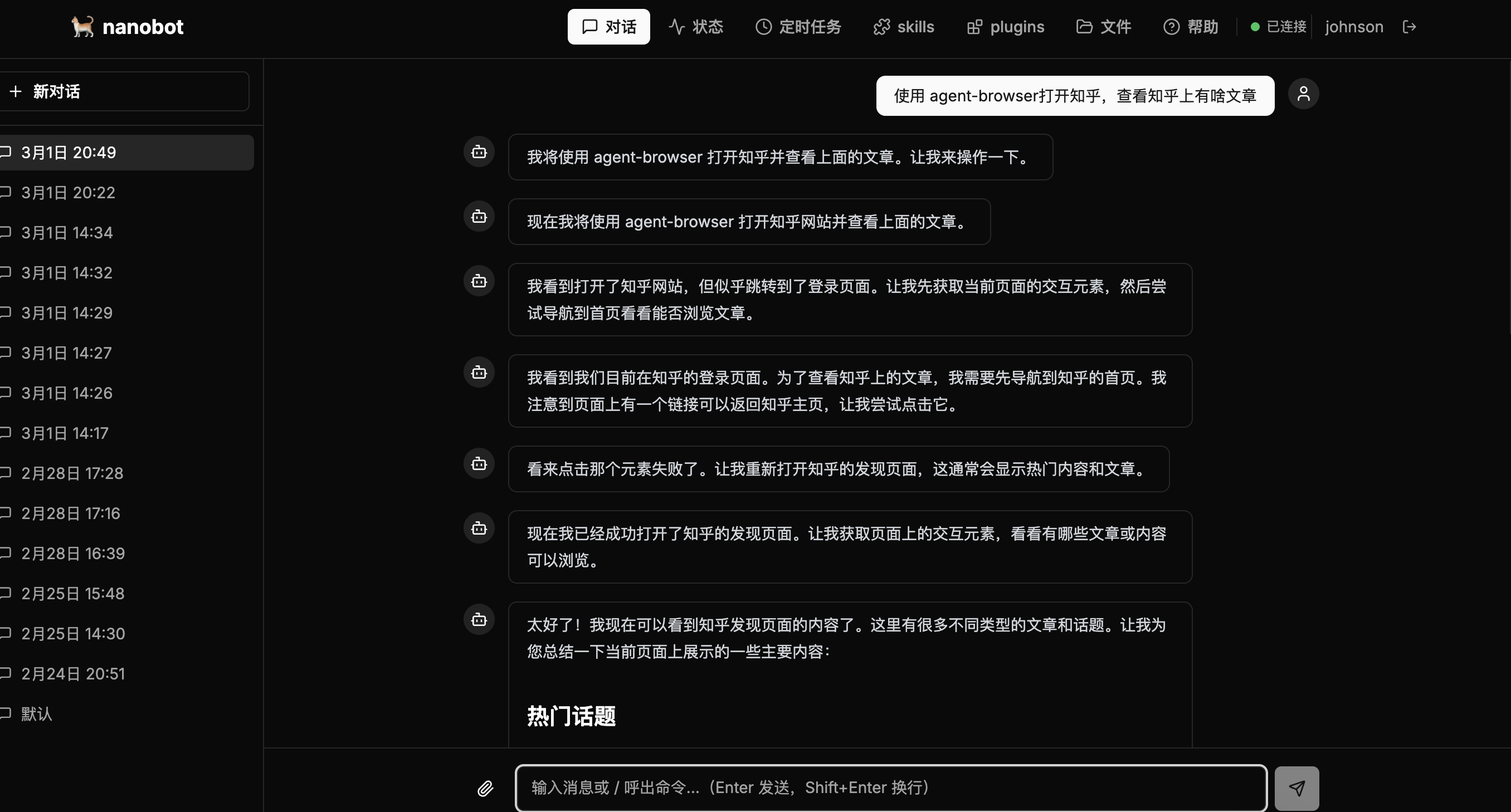This screenshot has height=812, width=1511.
Task: Open the plugins tab
Action: click(x=1005, y=27)
